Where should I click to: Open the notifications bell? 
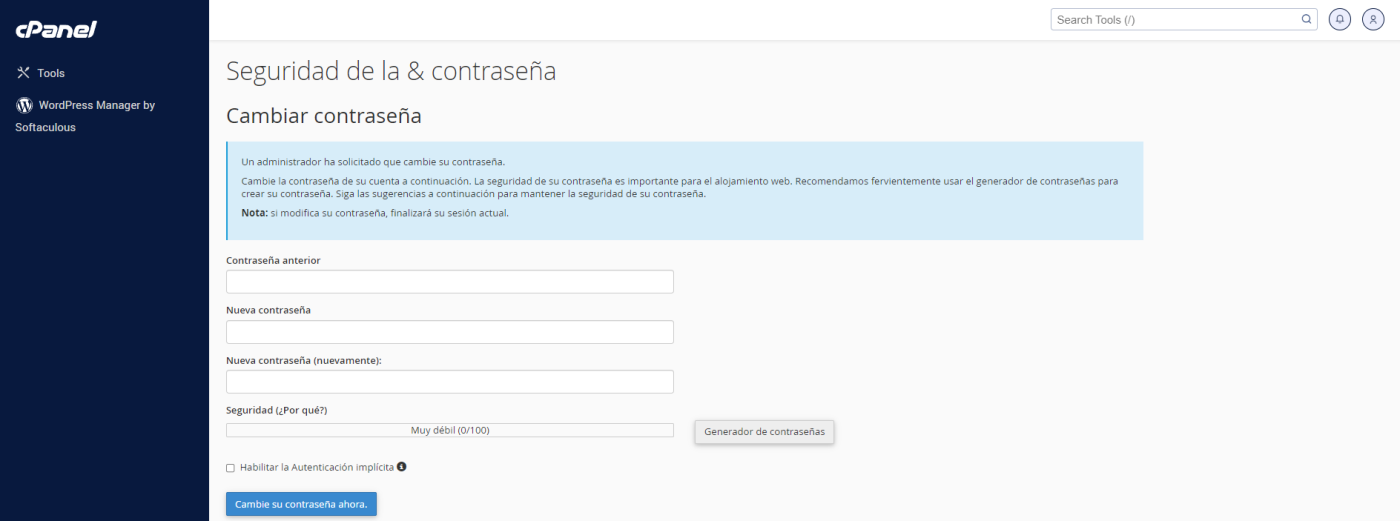tap(1340, 19)
